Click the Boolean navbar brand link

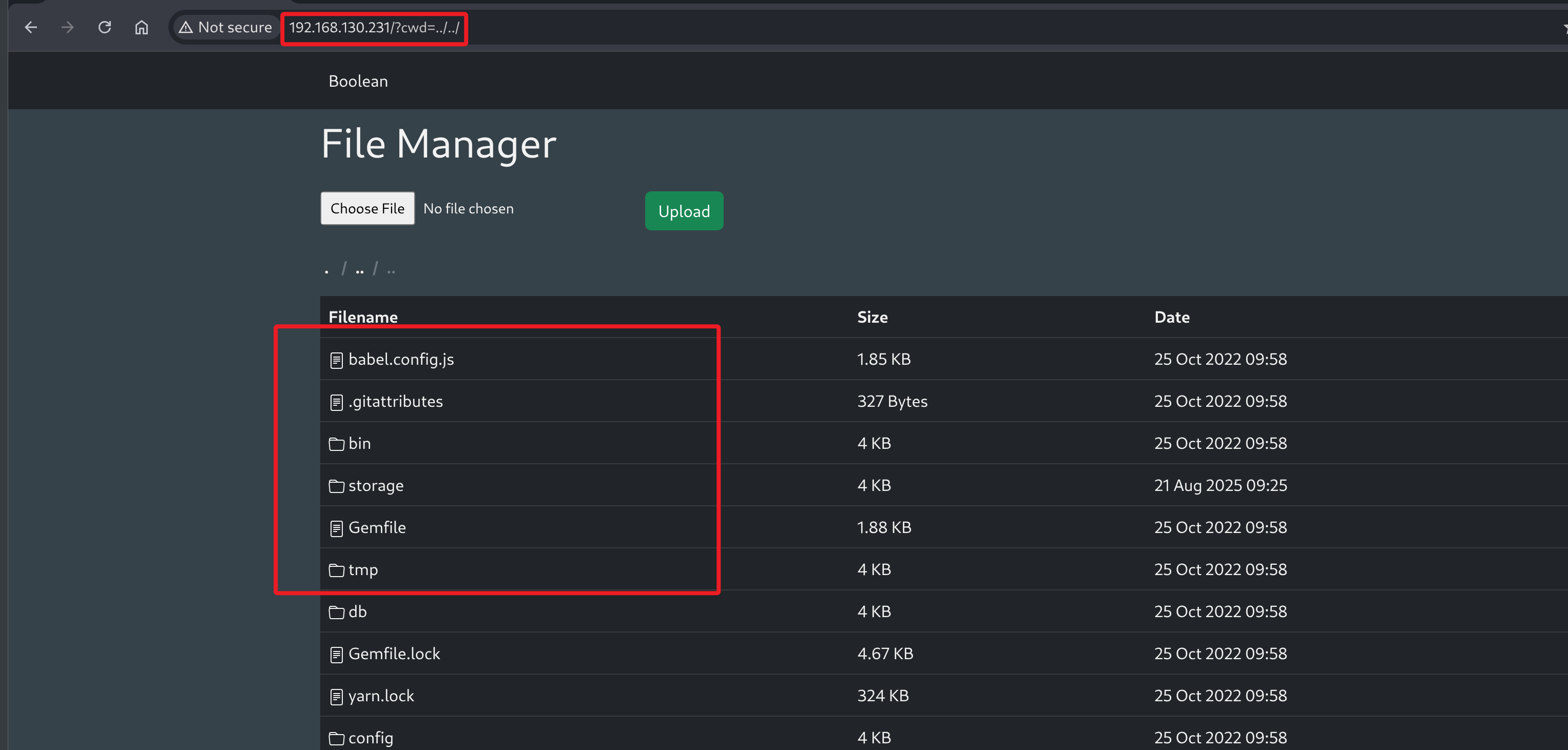click(358, 81)
